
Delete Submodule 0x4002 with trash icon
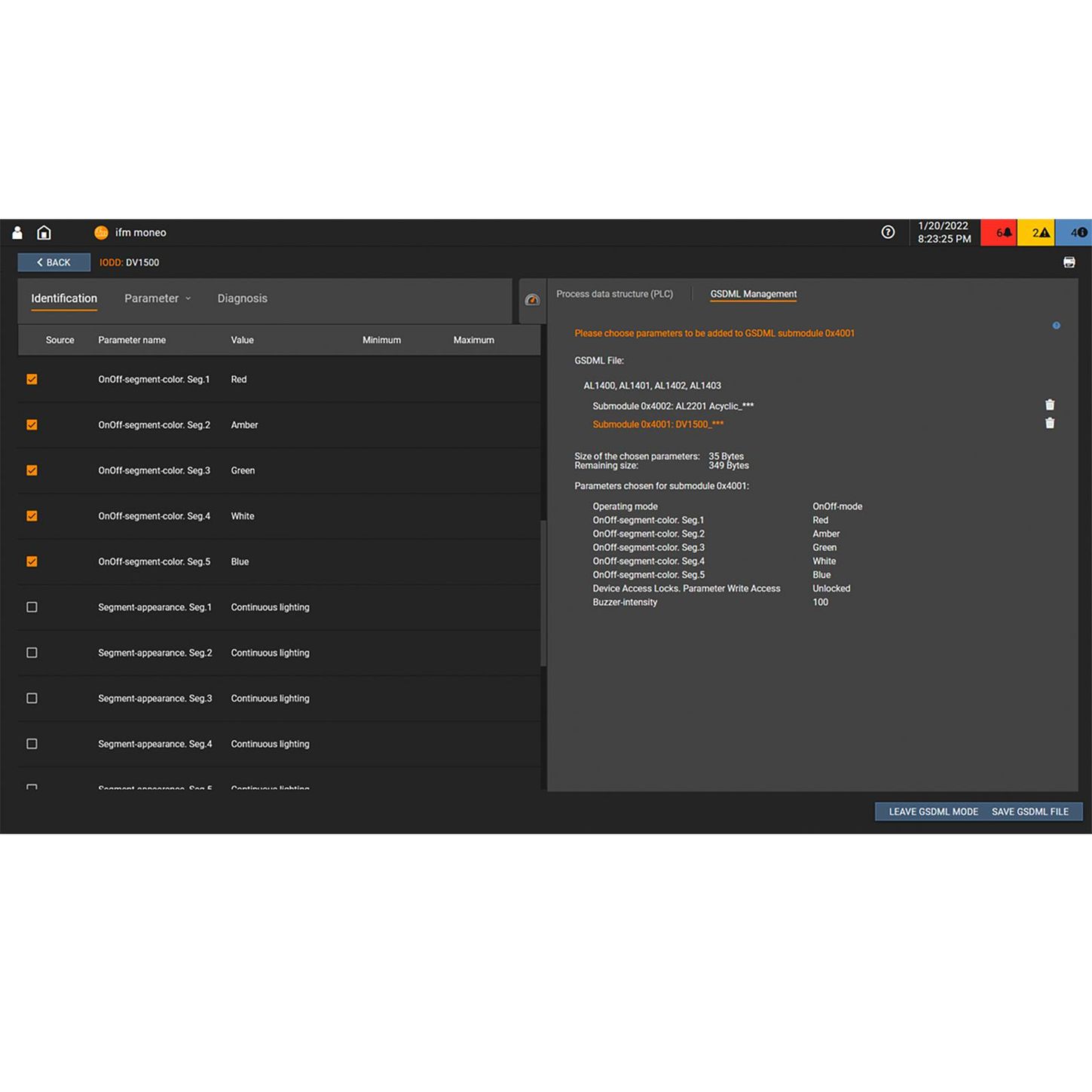[1050, 405]
